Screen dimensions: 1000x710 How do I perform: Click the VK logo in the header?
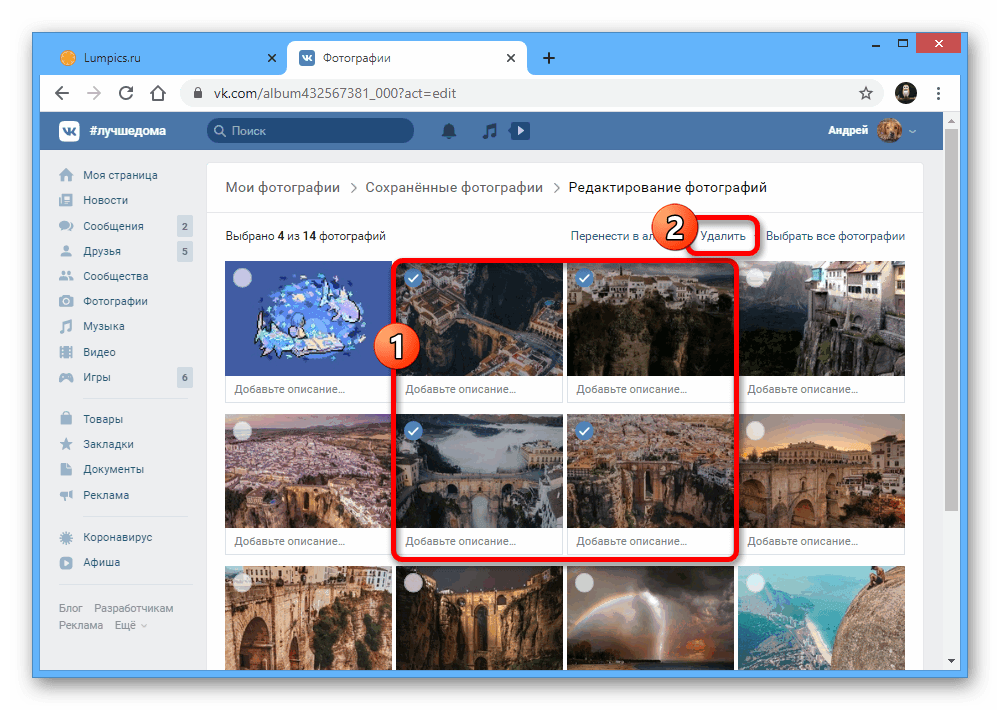click(69, 131)
